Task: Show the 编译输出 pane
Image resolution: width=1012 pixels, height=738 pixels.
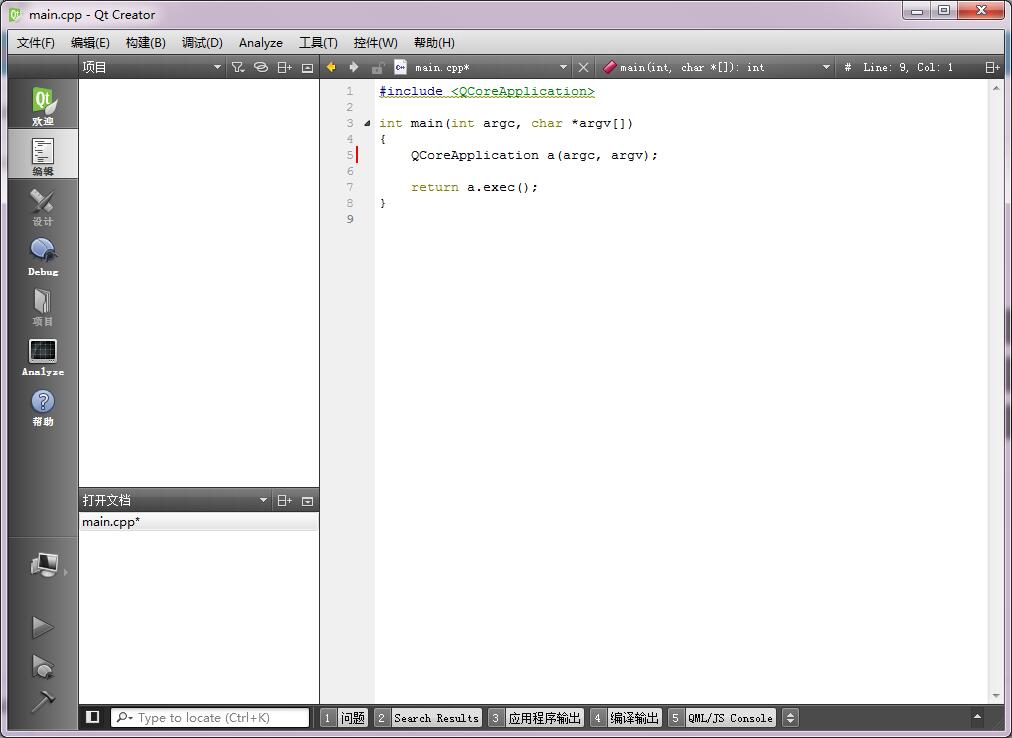Action: coord(626,717)
